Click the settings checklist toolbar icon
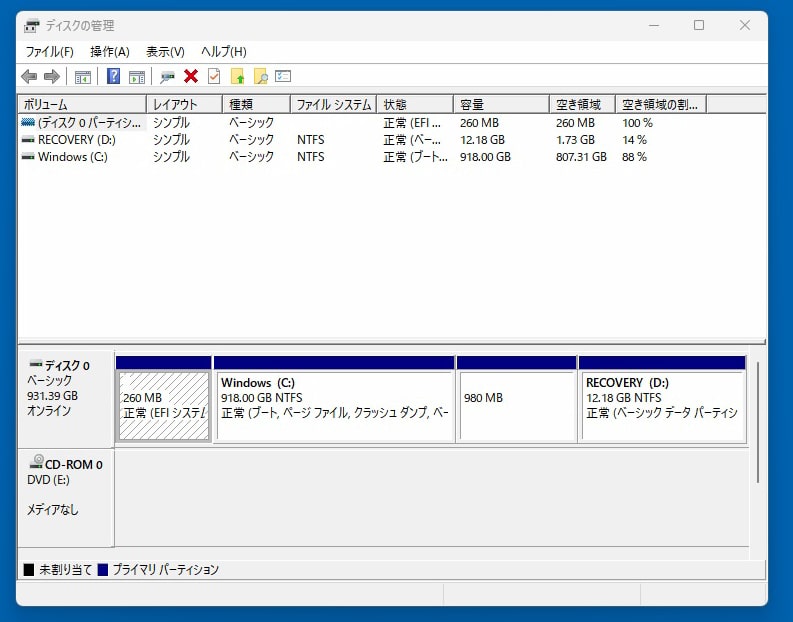Screen dimensions: 793x622 (283, 76)
